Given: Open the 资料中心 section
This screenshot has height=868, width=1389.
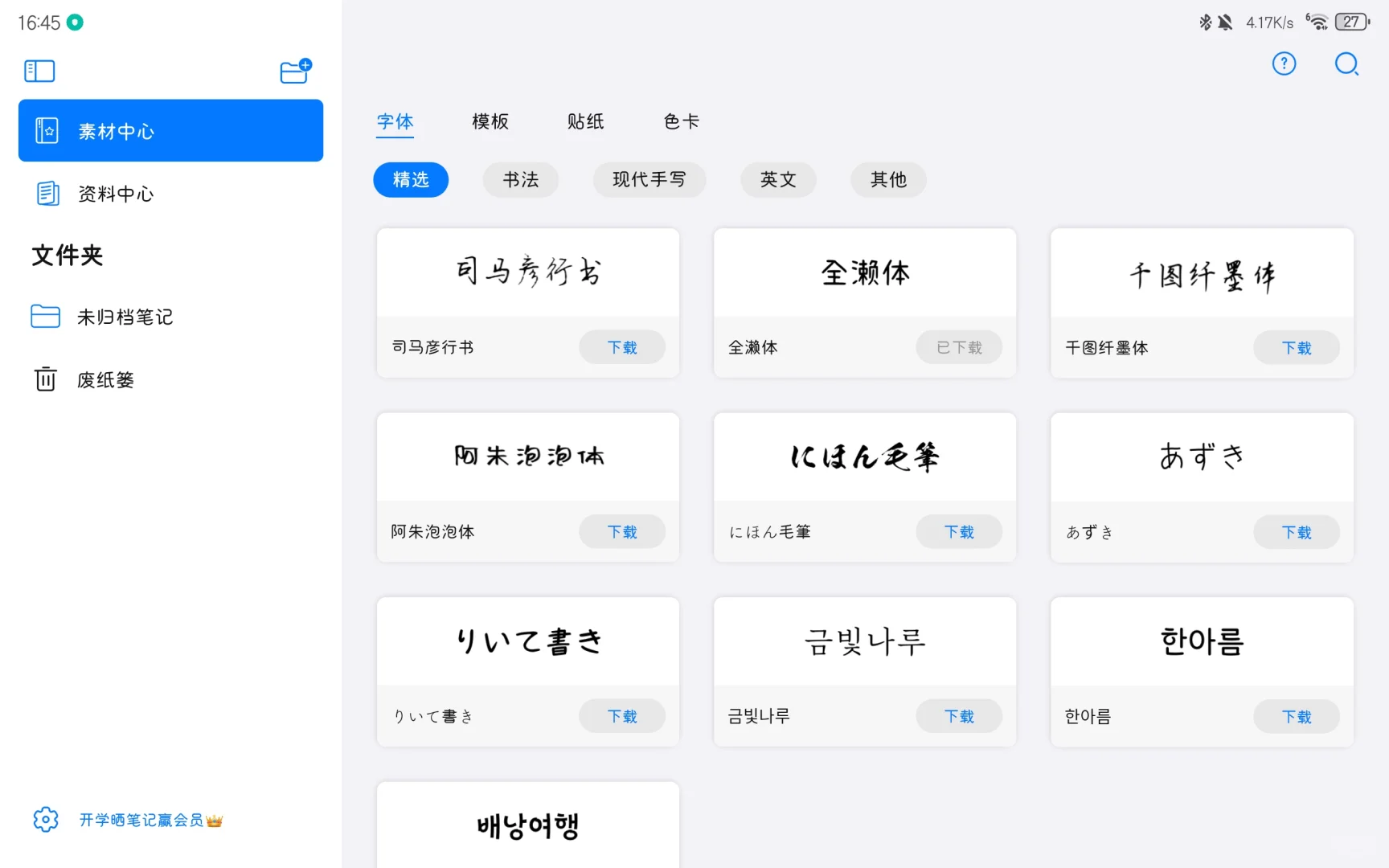Looking at the screenshot, I should click(116, 194).
